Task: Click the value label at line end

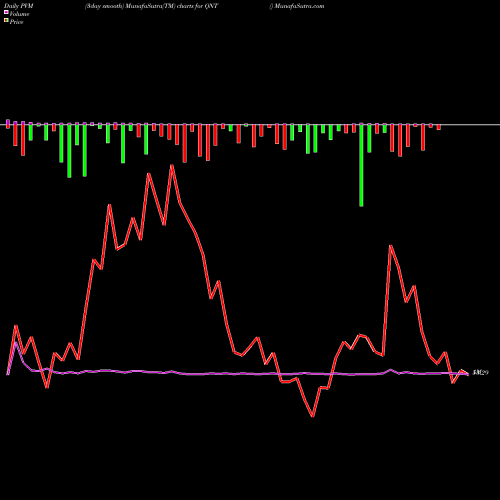Action: coord(481,373)
